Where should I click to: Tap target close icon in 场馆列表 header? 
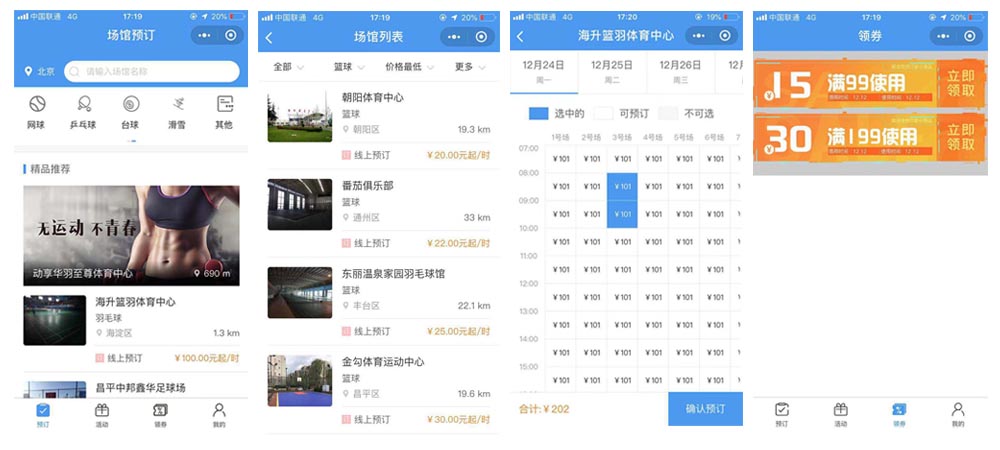point(481,37)
